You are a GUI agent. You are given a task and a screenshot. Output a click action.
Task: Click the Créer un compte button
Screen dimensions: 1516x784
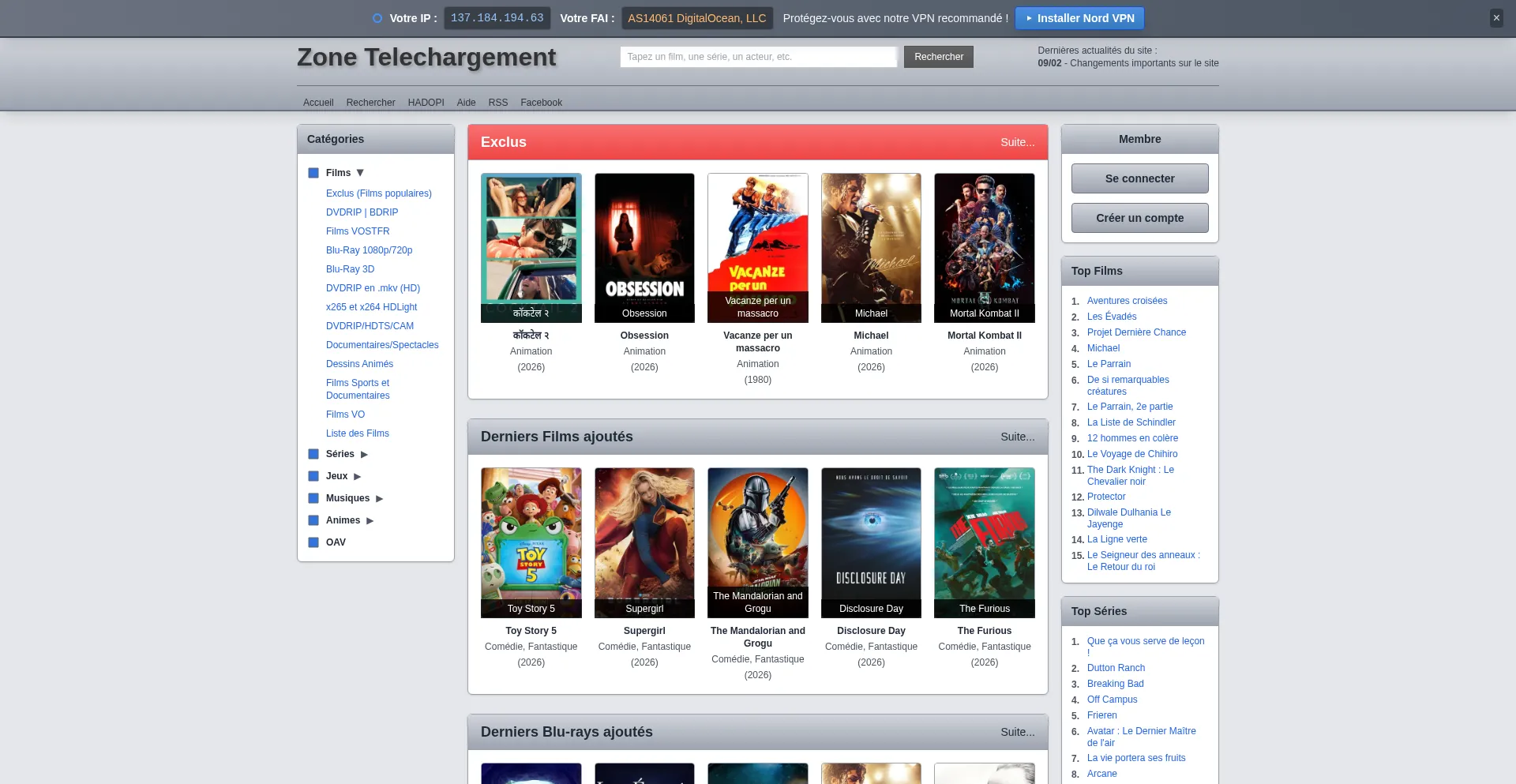[x=1139, y=218]
